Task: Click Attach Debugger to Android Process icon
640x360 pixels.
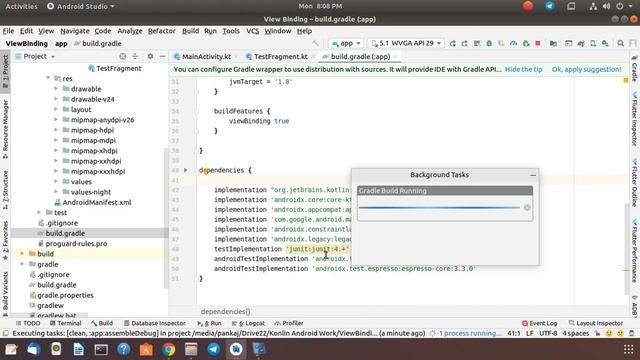Action: coord(526,43)
